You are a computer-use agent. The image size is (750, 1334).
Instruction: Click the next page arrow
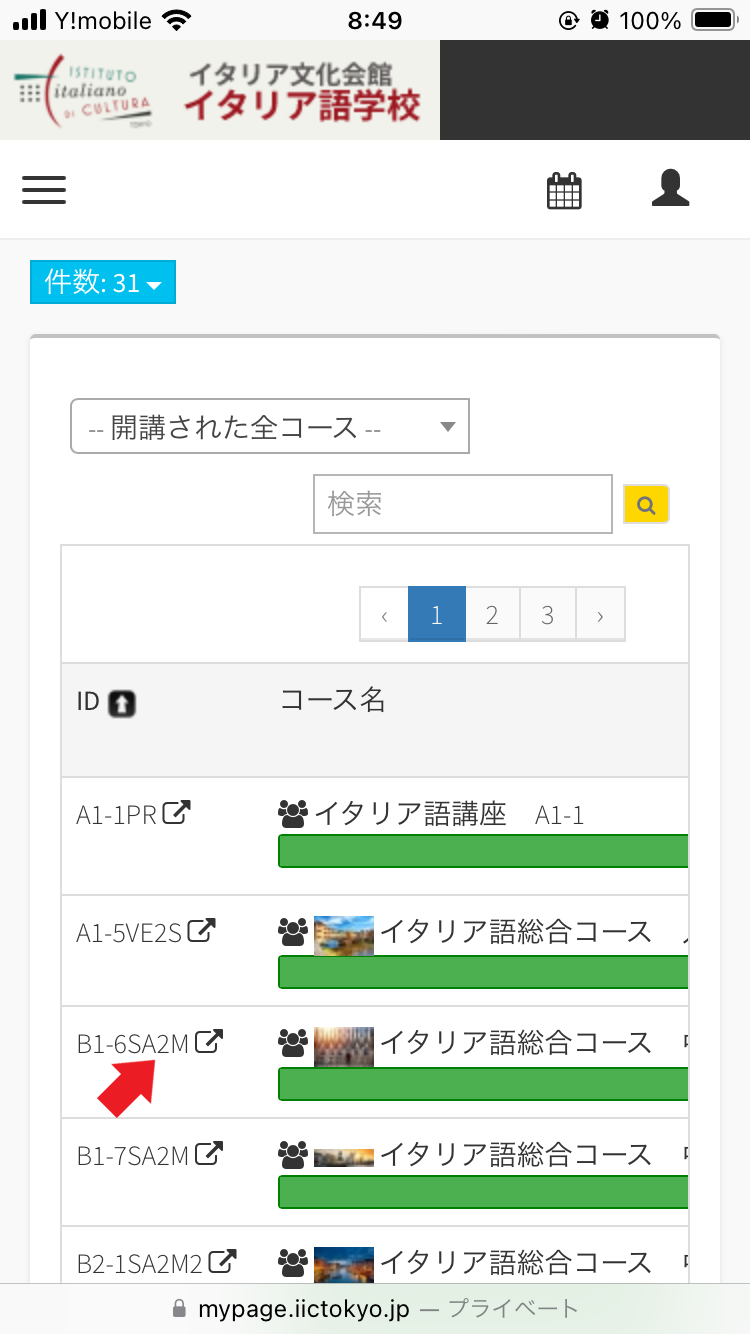pyautogui.click(x=600, y=615)
